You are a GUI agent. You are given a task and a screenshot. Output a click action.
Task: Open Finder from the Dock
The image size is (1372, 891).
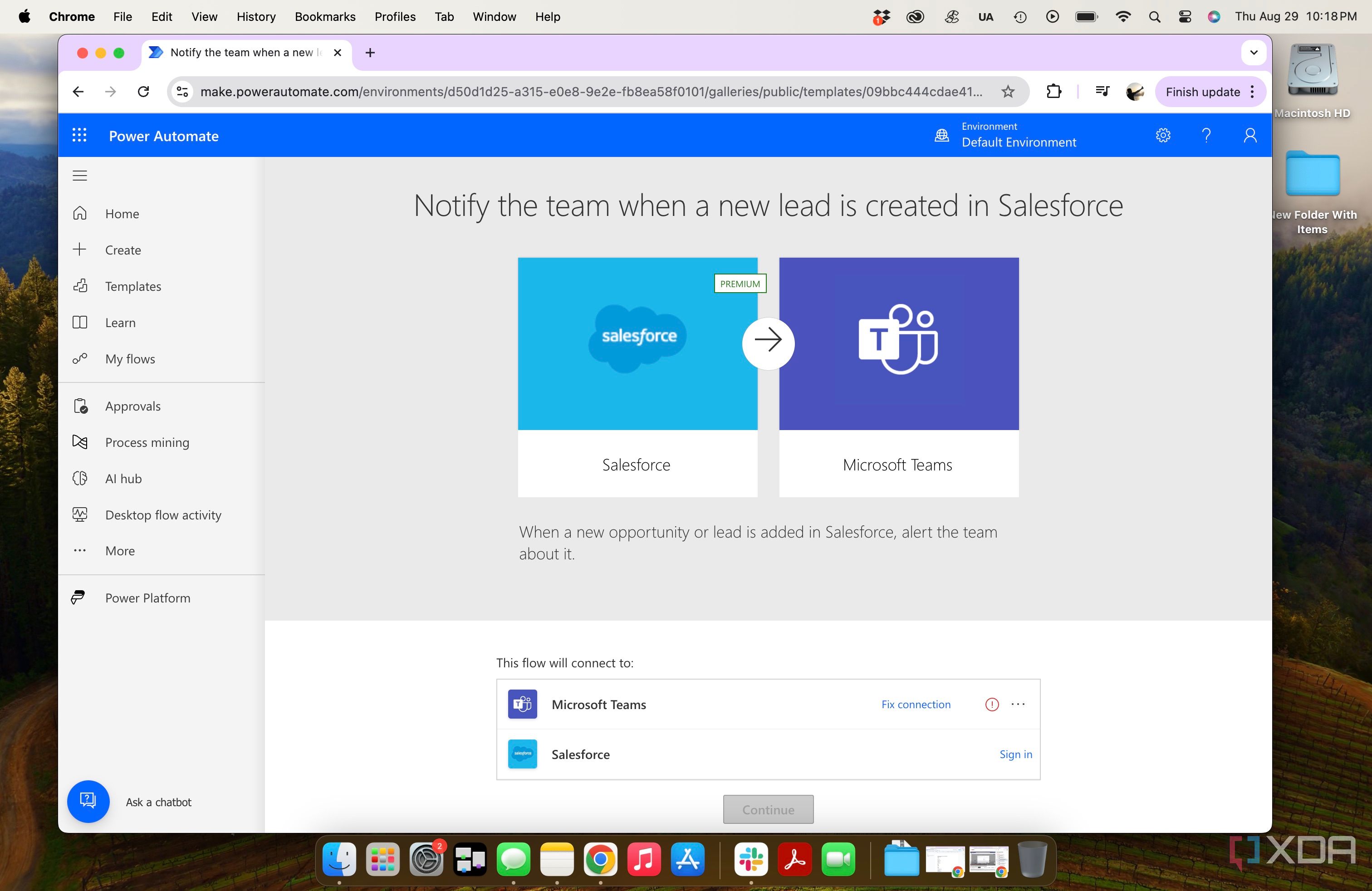pos(339,859)
